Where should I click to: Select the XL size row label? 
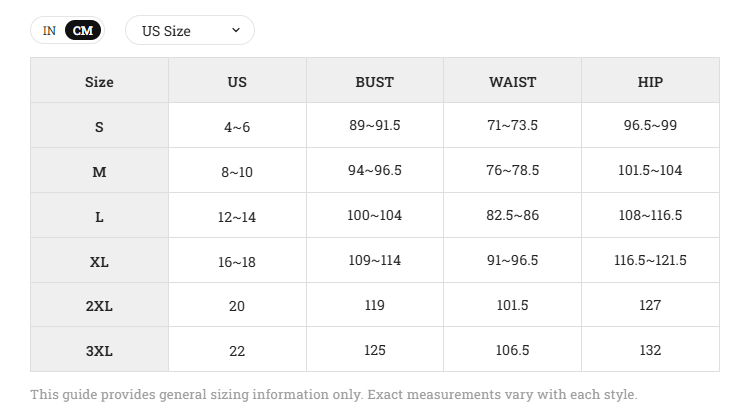point(99,262)
